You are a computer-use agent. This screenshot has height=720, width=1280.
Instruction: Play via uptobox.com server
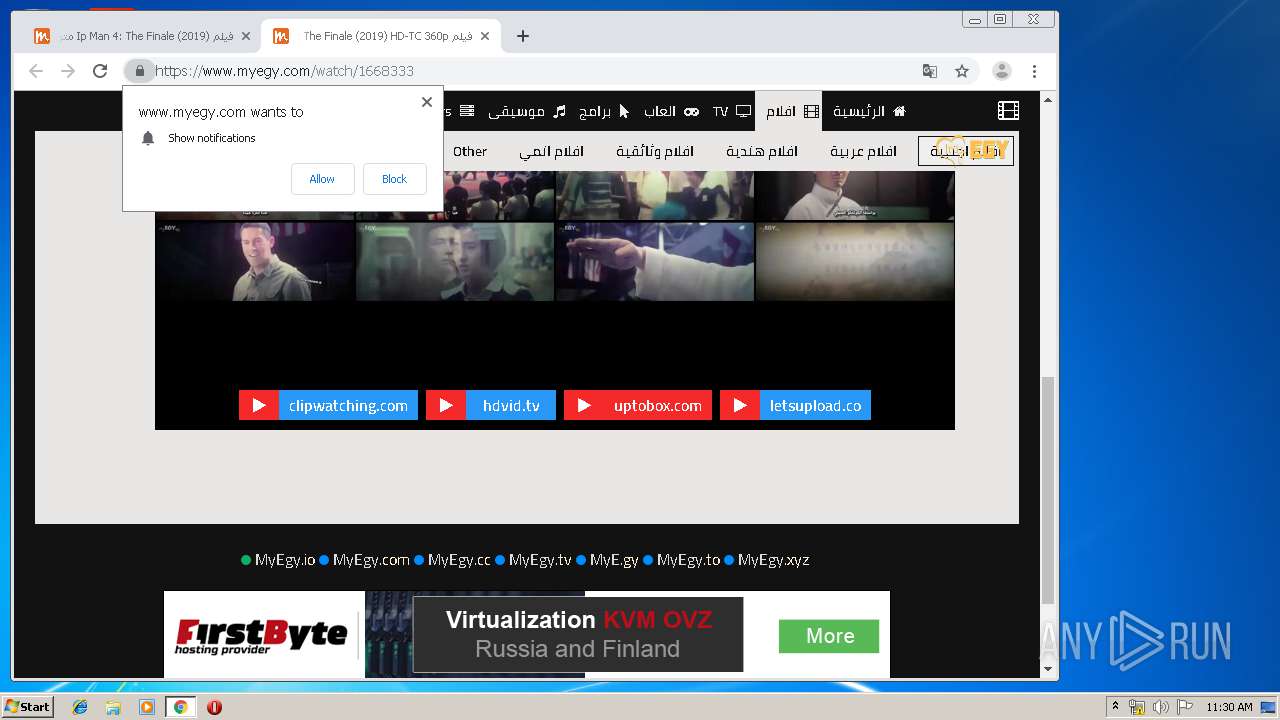(638, 405)
